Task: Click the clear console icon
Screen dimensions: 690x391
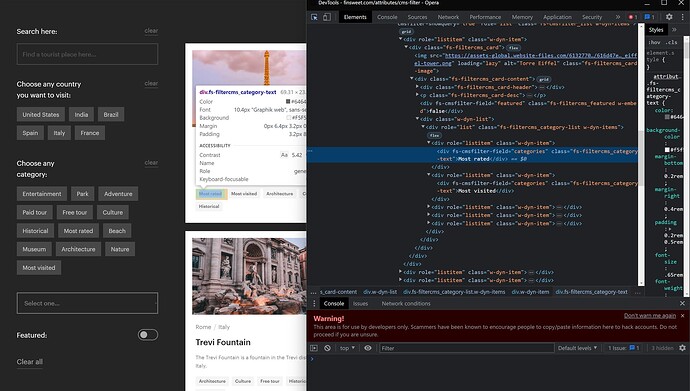Action: pyautogui.click(x=327, y=348)
